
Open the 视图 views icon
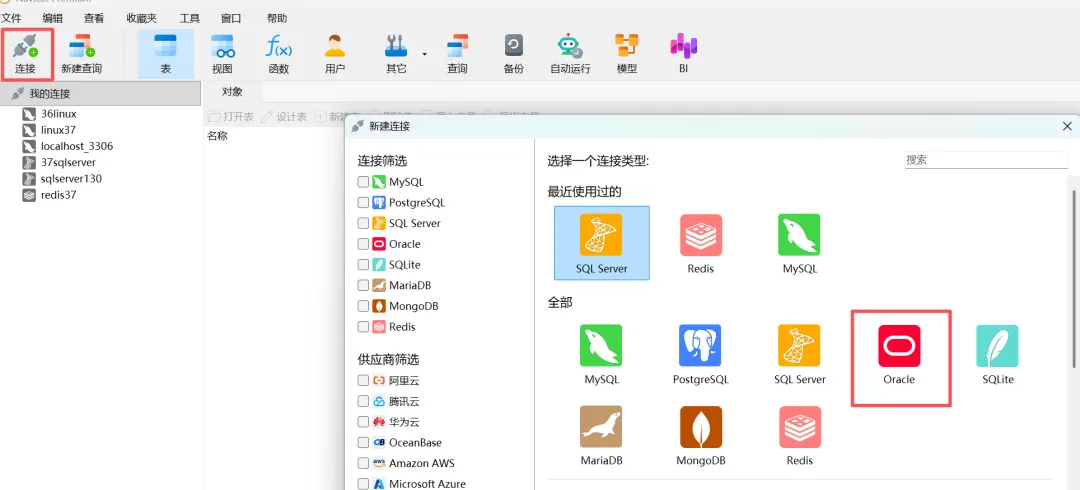point(222,53)
